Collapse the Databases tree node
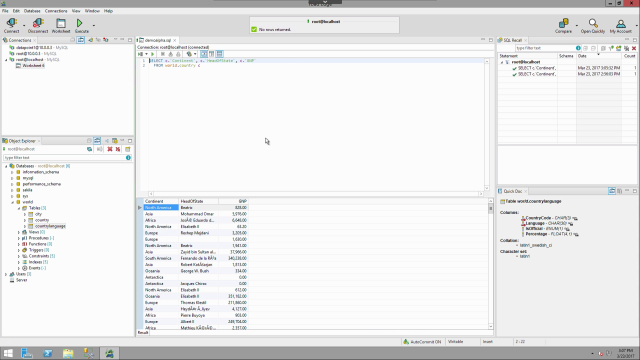640x360 pixels. click(x=6, y=166)
